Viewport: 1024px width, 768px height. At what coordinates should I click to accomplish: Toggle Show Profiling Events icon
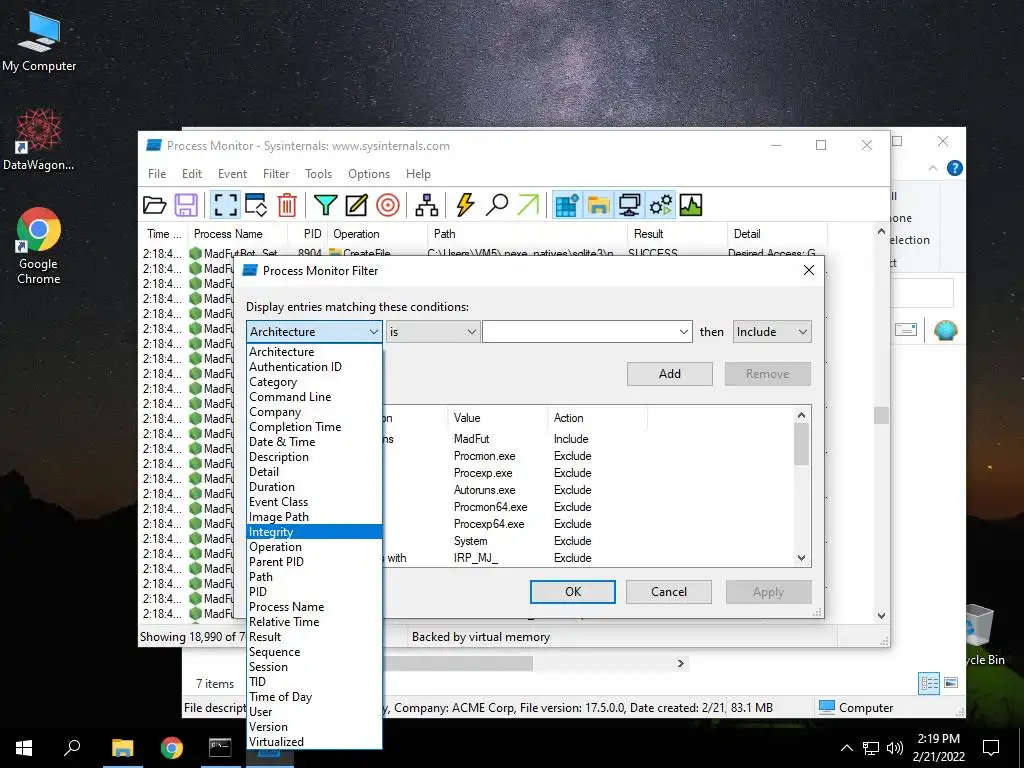(691, 205)
